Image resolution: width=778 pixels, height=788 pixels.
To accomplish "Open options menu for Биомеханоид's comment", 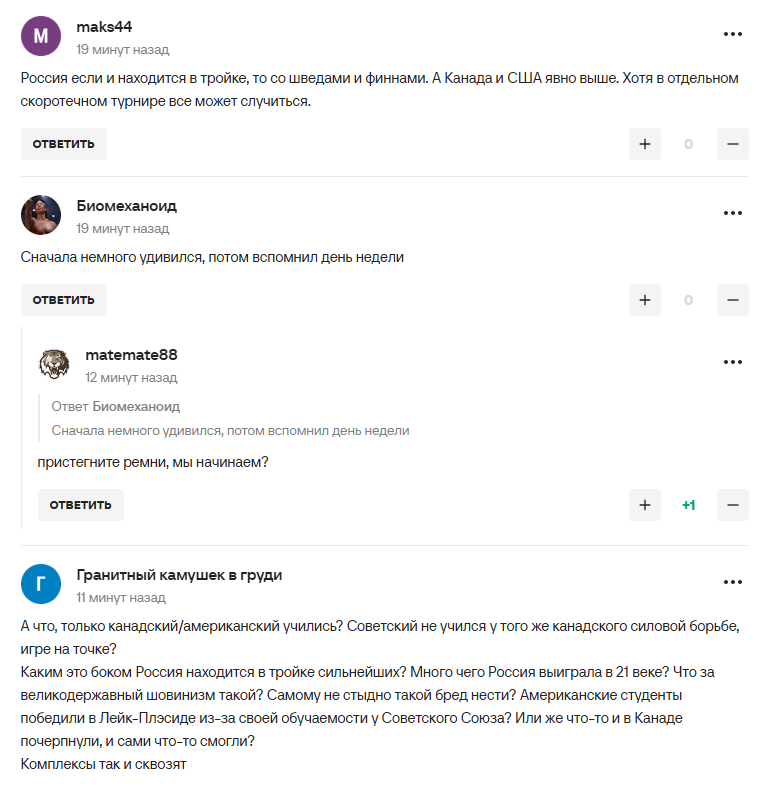I will 733,213.
